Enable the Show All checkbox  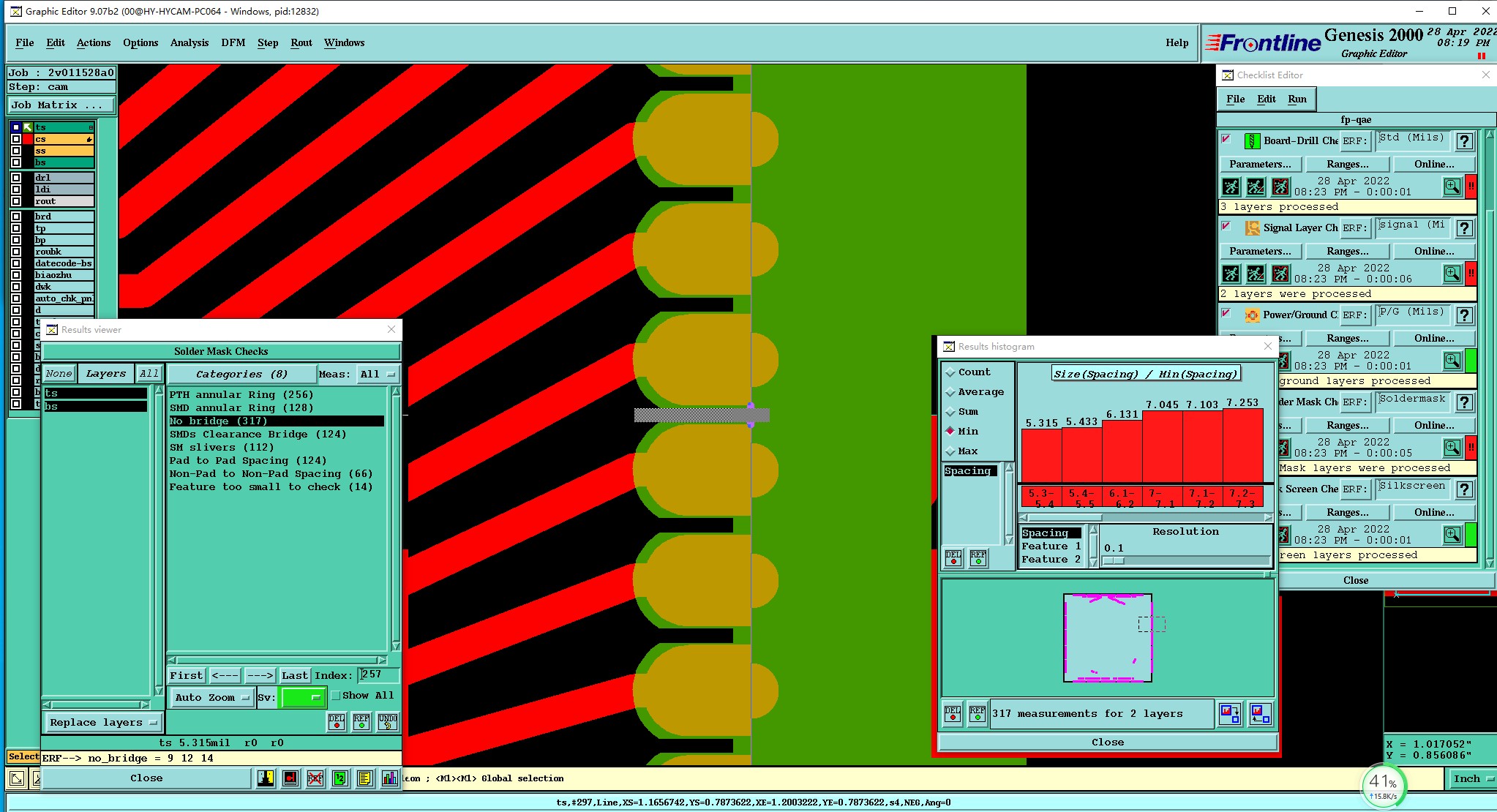coord(336,696)
